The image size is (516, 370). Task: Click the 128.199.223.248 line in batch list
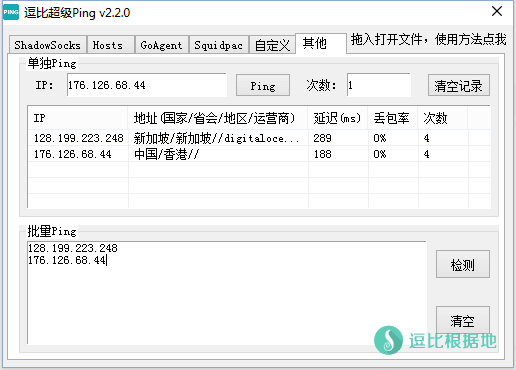[x=73, y=248]
